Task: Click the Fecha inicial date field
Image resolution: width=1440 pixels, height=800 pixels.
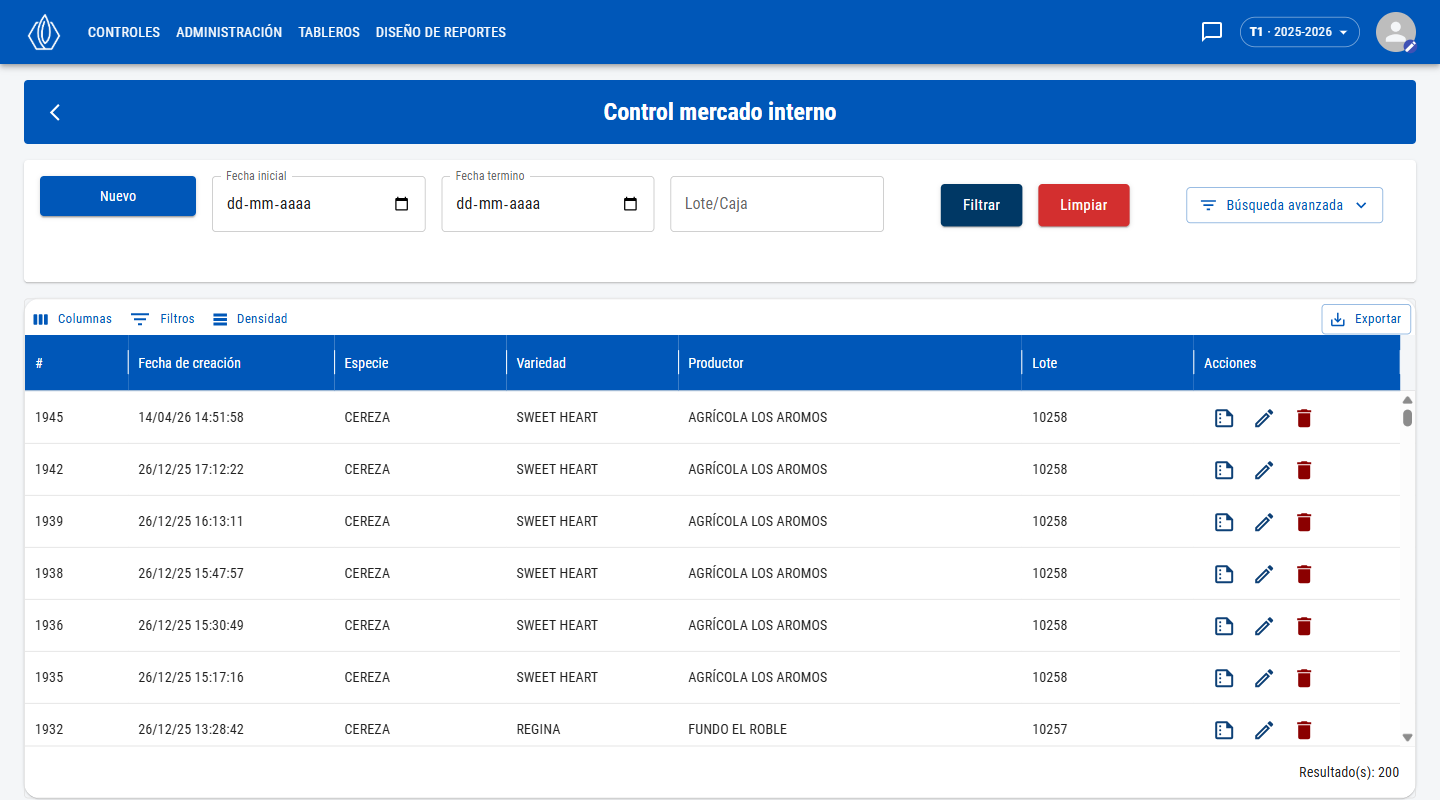Action: 319,204
